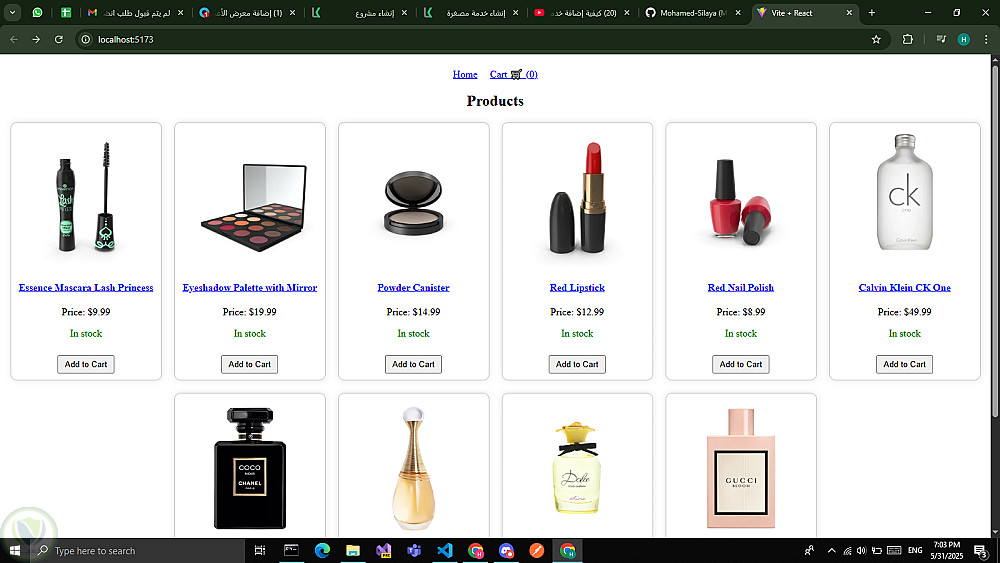Switch to the Mohamed-Silaya GitHub tab

click(x=694, y=13)
